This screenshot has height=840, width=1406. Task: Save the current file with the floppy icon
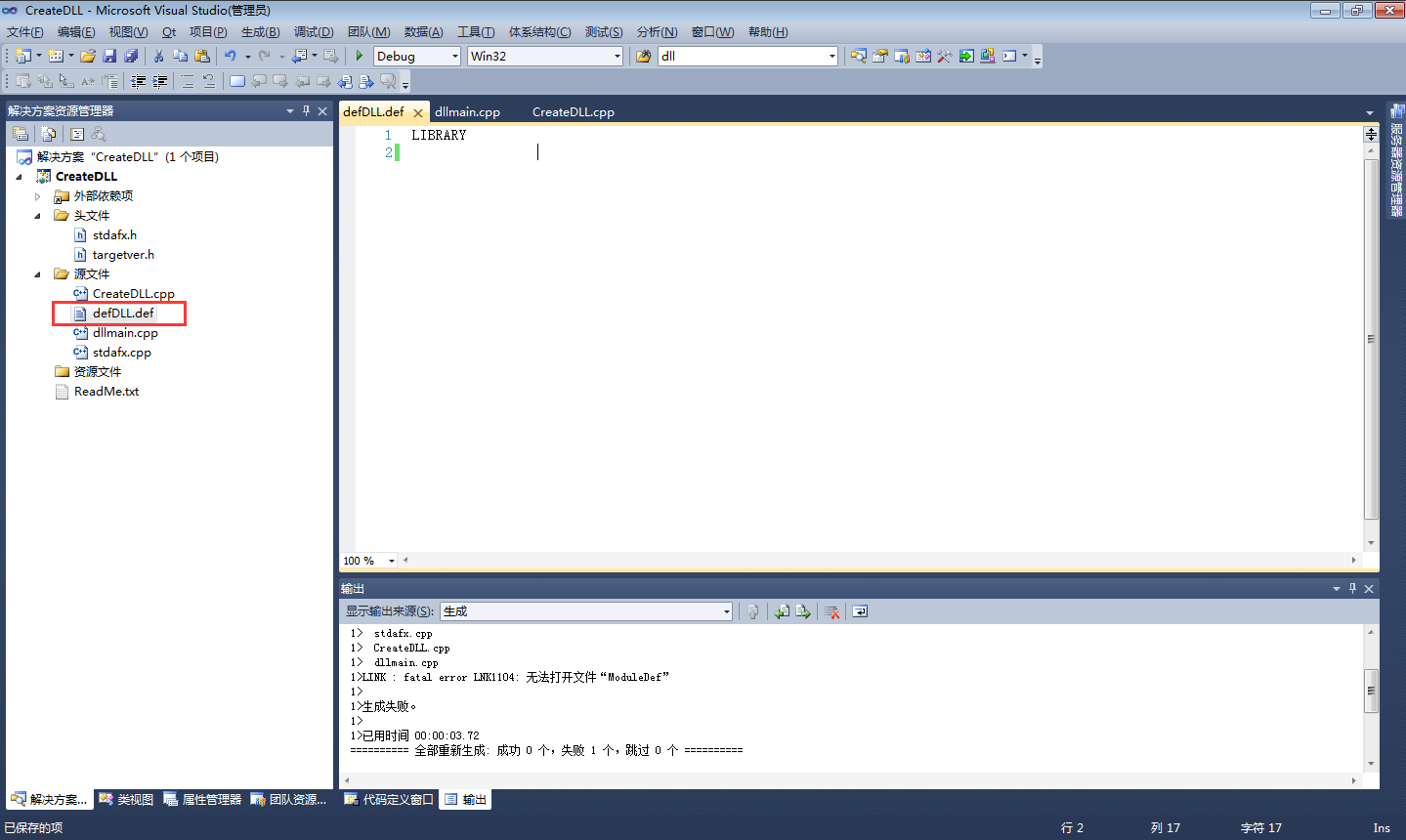(x=109, y=56)
